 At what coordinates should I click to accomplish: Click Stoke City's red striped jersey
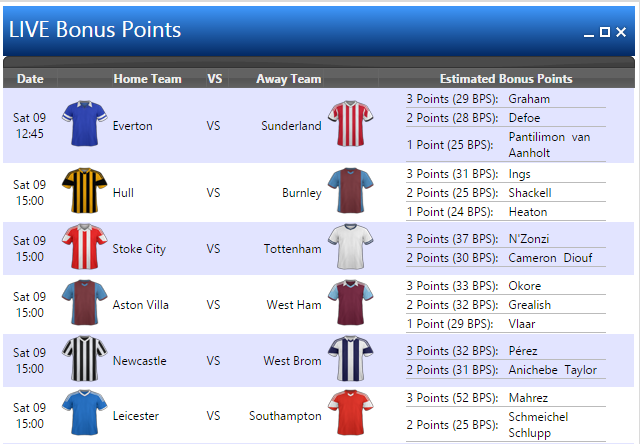(x=84, y=246)
